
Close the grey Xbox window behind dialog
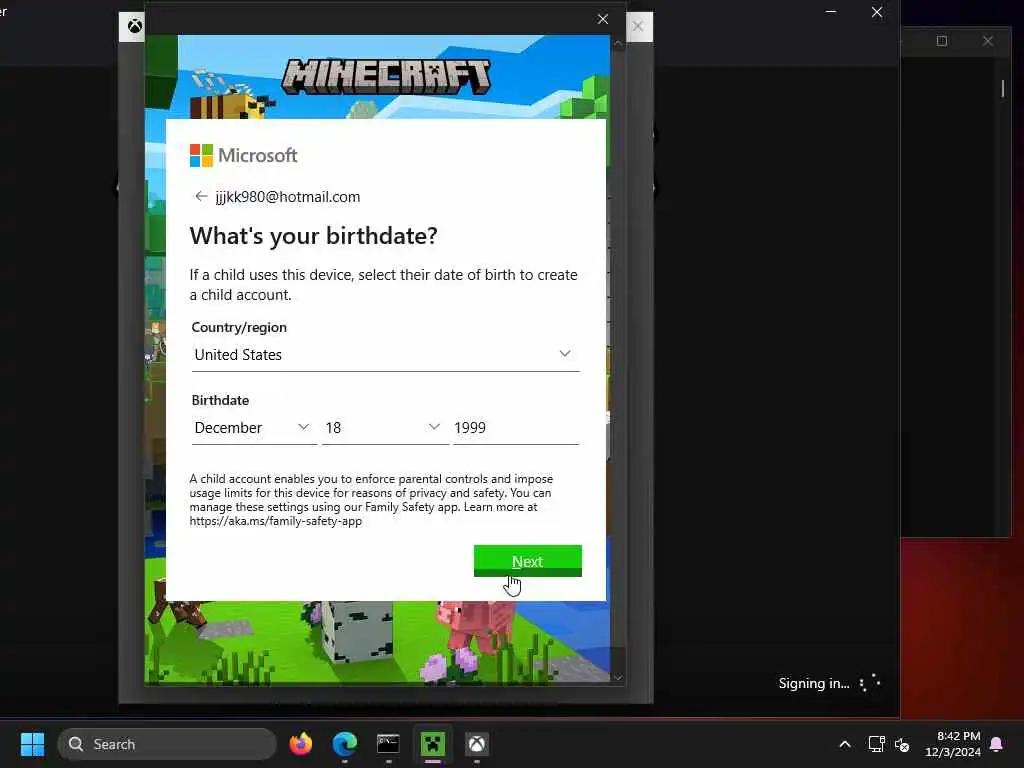[638, 27]
